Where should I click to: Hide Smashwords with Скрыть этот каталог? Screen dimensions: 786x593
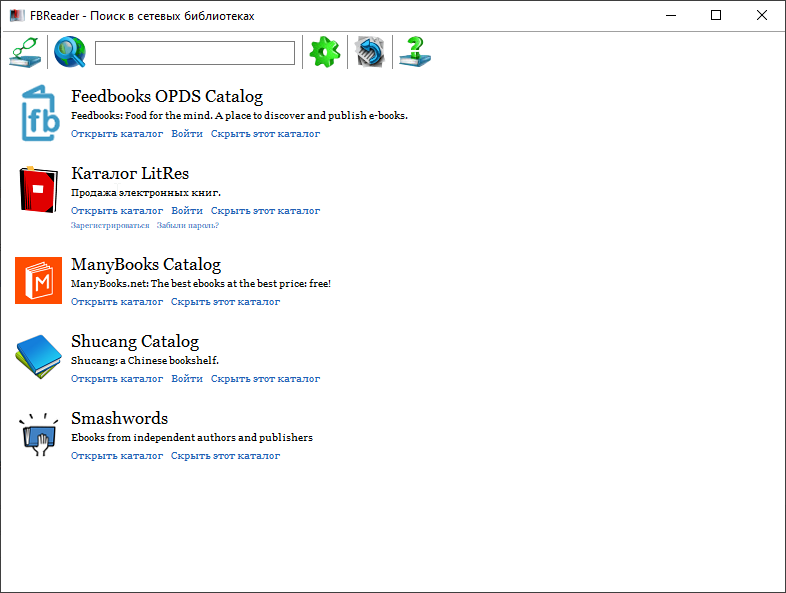click(226, 456)
